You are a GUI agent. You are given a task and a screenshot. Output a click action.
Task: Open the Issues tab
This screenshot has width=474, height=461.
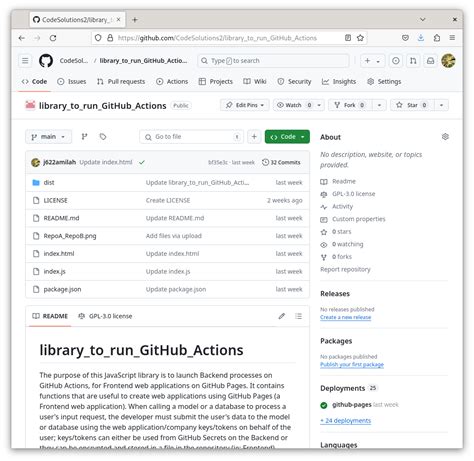click(72, 81)
